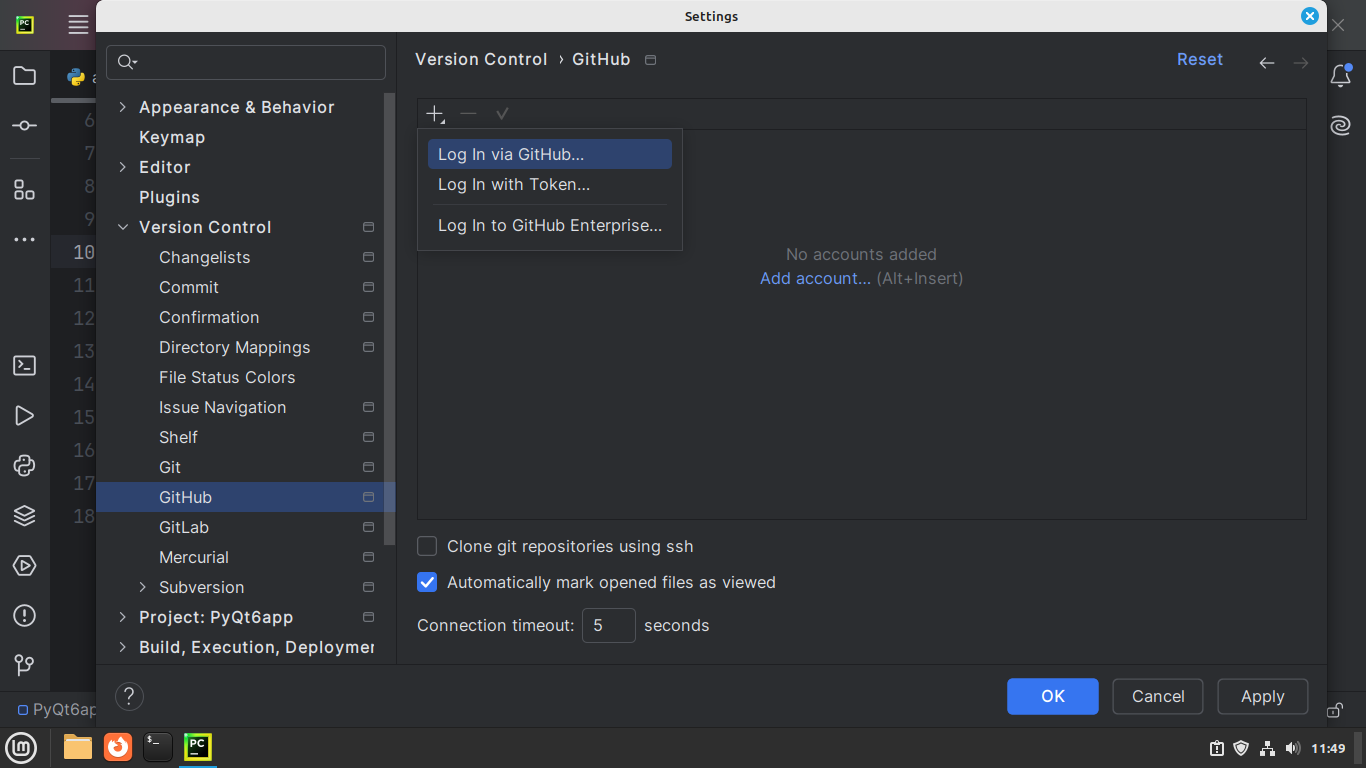The width and height of the screenshot is (1366, 768).
Task: Click the Connection timeout input field
Action: pyautogui.click(x=609, y=625)
